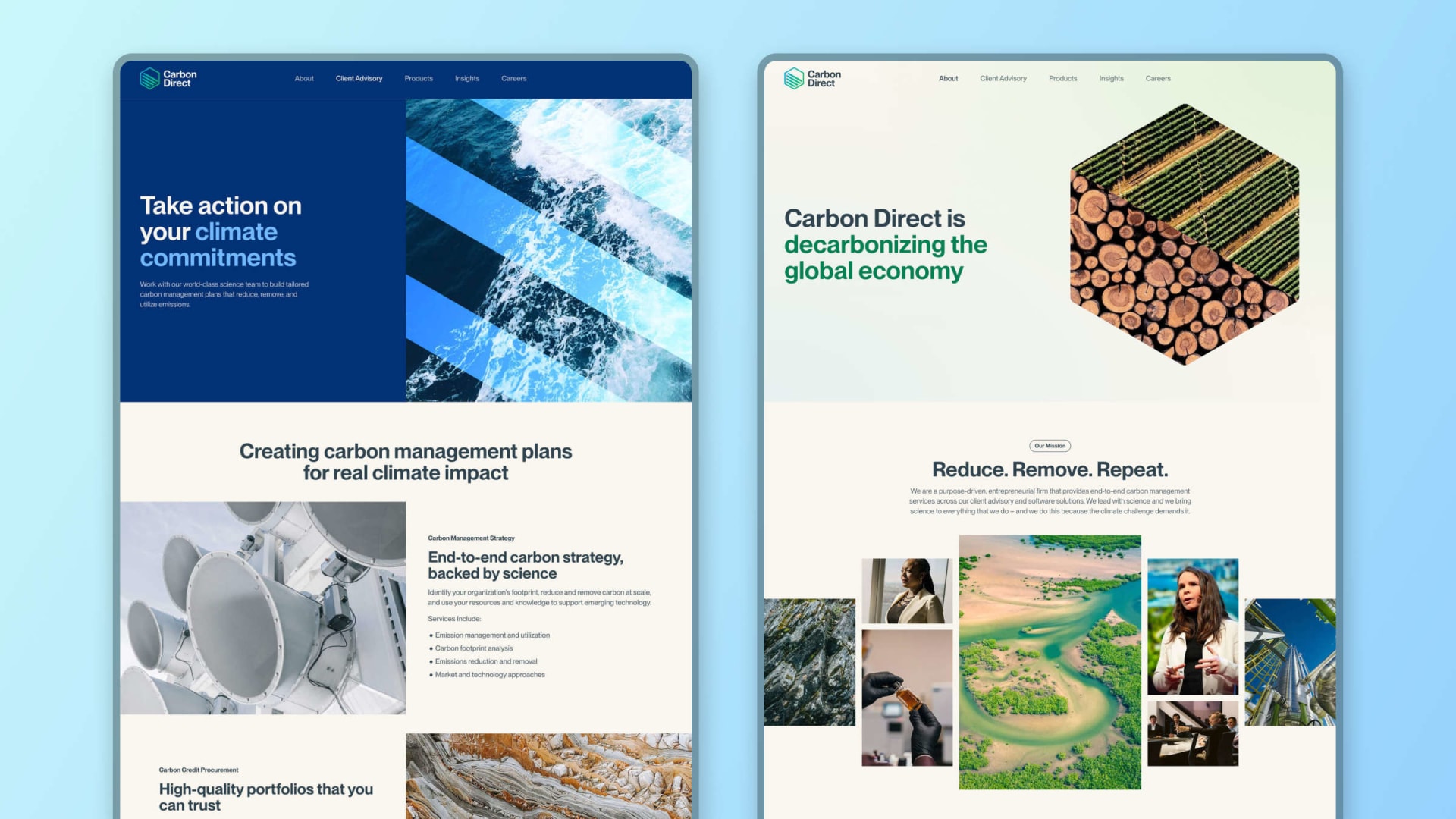Viewport: 1456px width, 819px height.
Task: Click the hexagon logs and crops image
Action: pos(1185,234)
